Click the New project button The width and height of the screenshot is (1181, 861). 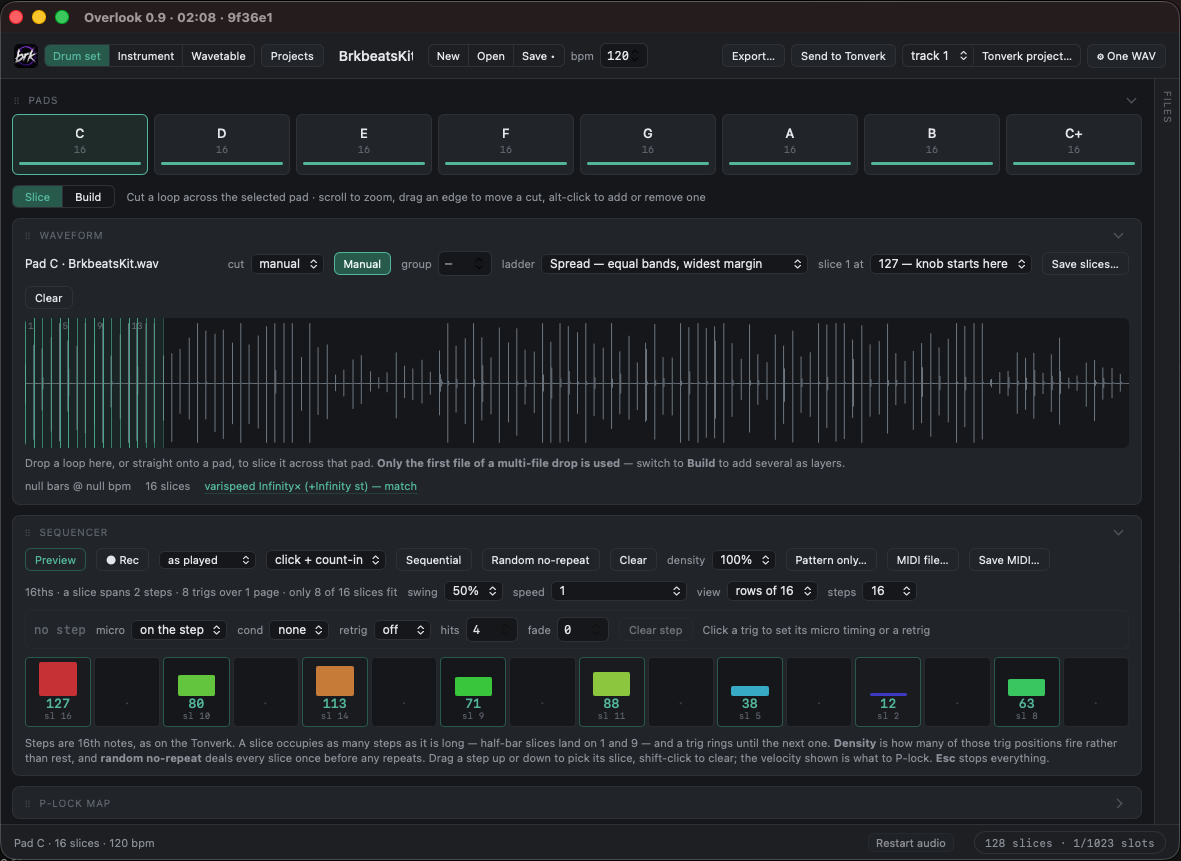point(448,56)
